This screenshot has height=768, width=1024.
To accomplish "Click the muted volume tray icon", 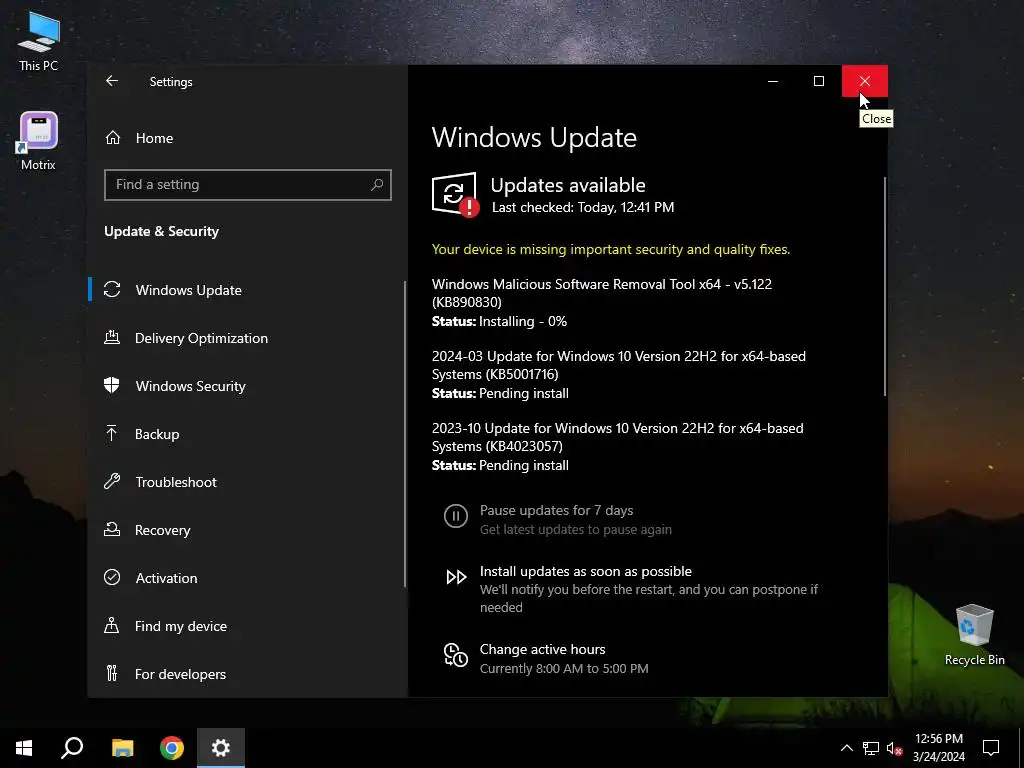I will 895,748.
